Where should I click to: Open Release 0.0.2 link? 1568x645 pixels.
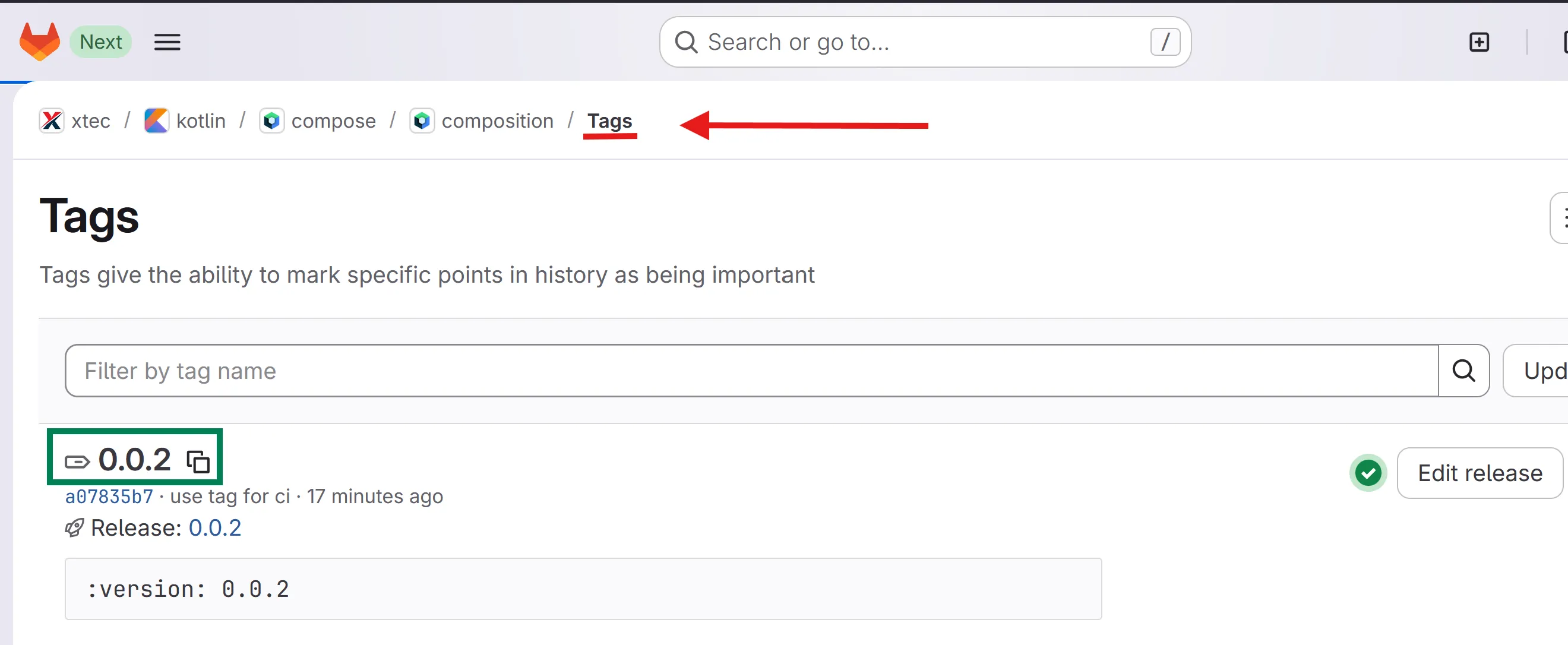(x=214, y=527)
